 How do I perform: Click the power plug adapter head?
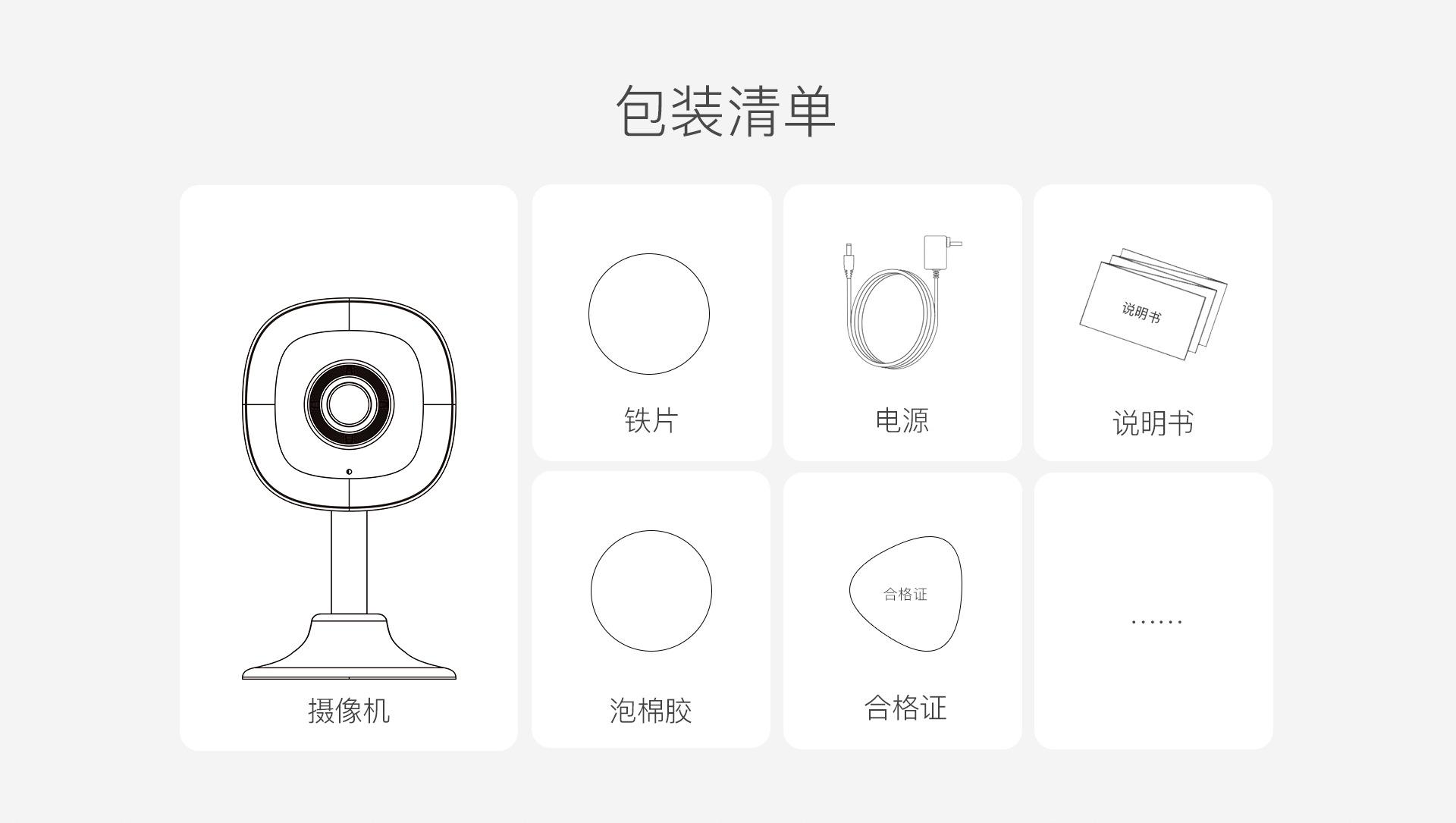(x=941, y=252)
